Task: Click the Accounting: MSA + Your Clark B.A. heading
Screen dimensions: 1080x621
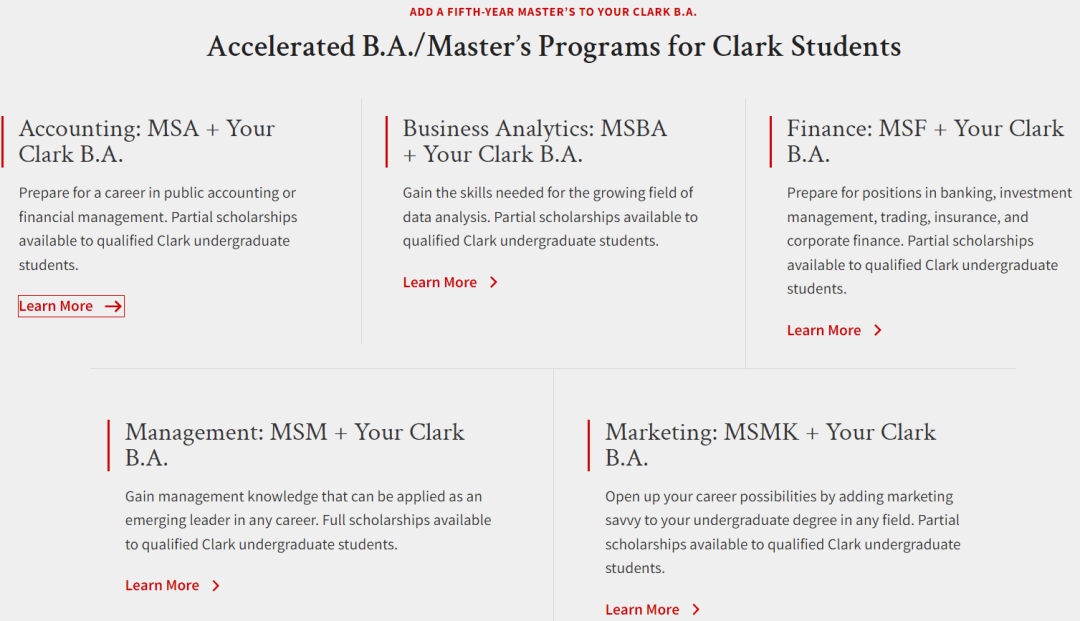Action: click(x=146, y=141)
